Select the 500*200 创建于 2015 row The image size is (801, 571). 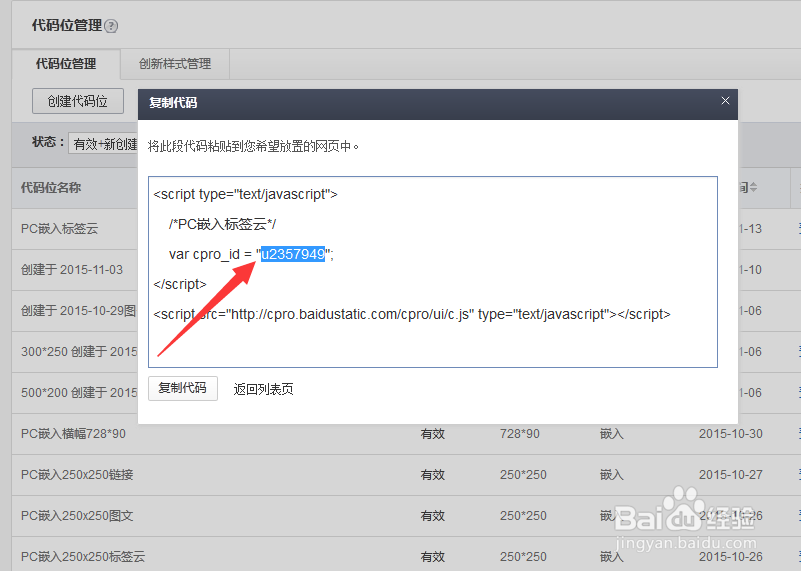tap(79, 392)
